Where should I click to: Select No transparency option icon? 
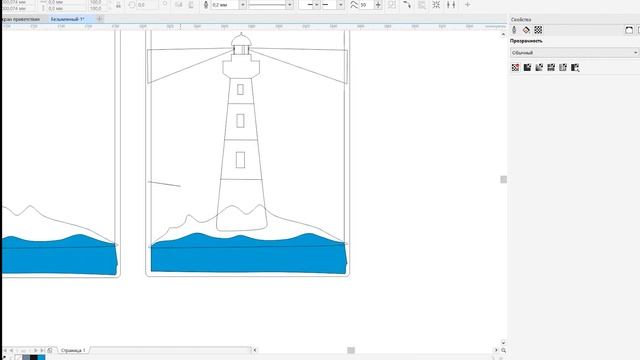(516, 67)
